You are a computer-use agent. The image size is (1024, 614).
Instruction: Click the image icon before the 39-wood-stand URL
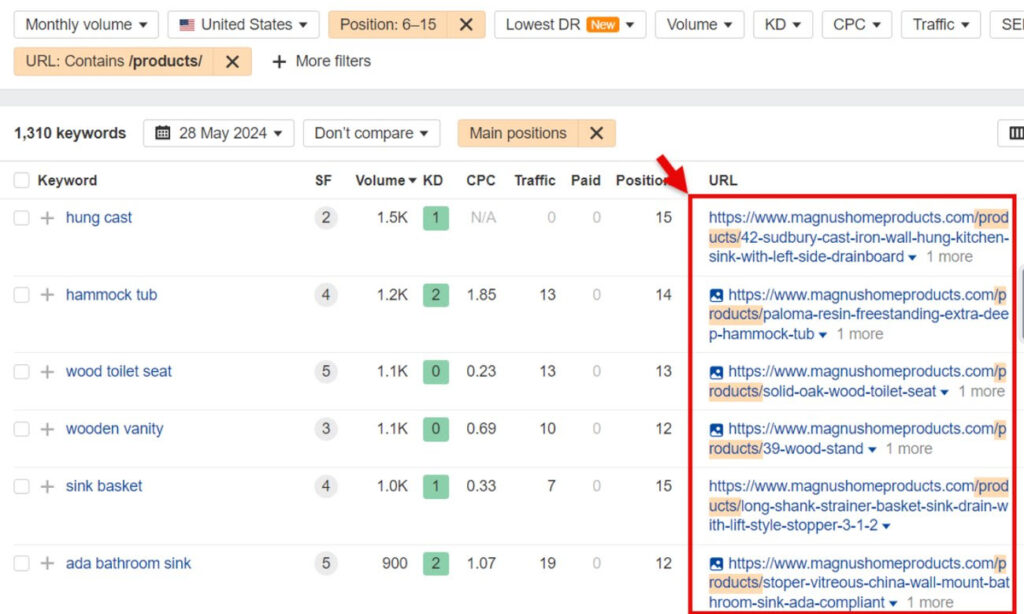716,430
